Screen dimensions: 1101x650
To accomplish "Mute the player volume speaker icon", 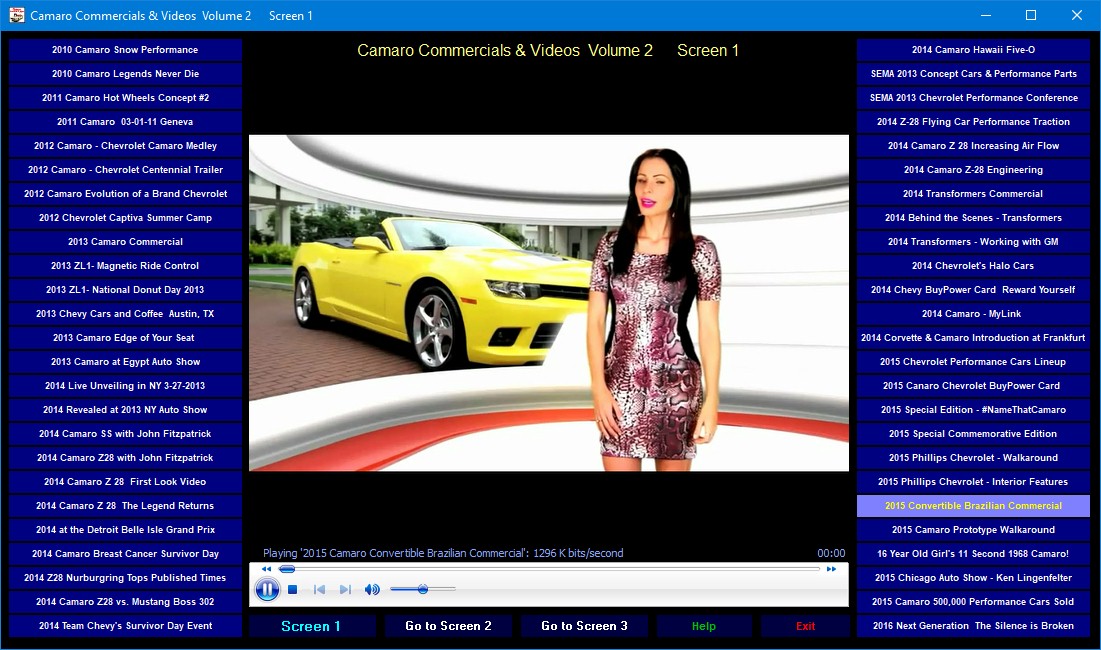I will tap(372, 590).
